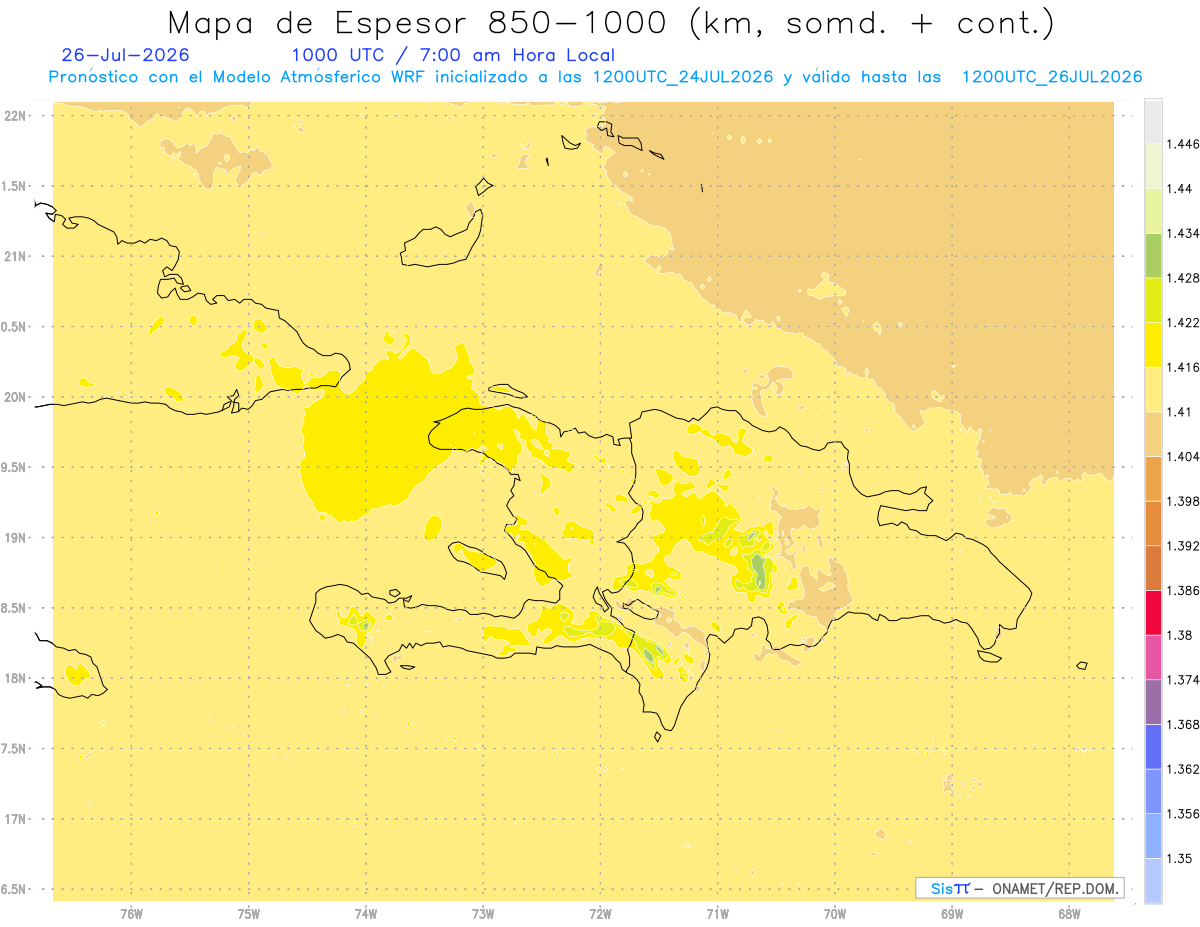Viewport: 1200px width, 927px height.
Task: Click the longitude label 71W
Action: [x=717, y=914]
